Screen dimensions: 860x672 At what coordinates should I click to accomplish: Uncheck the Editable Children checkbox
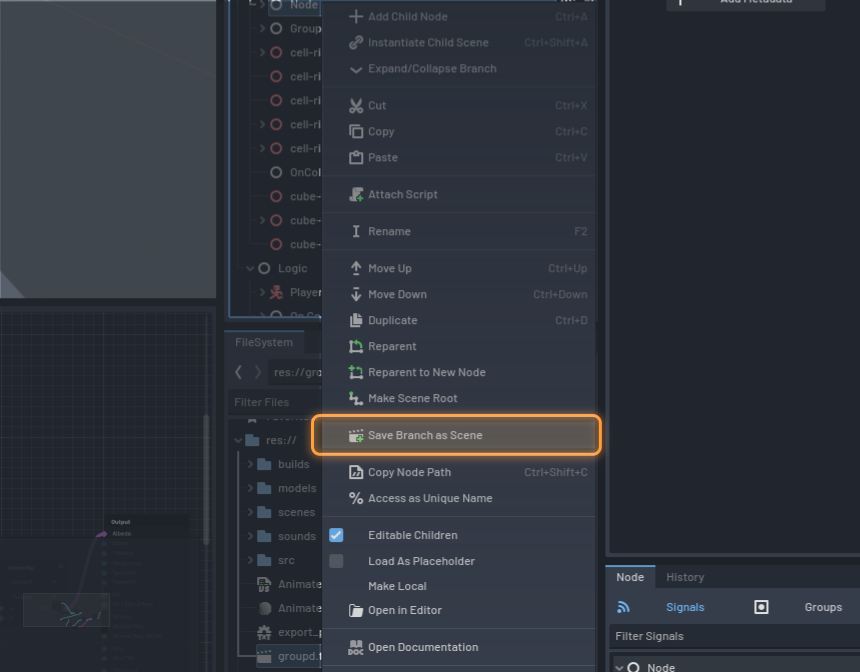click(337, 535)
